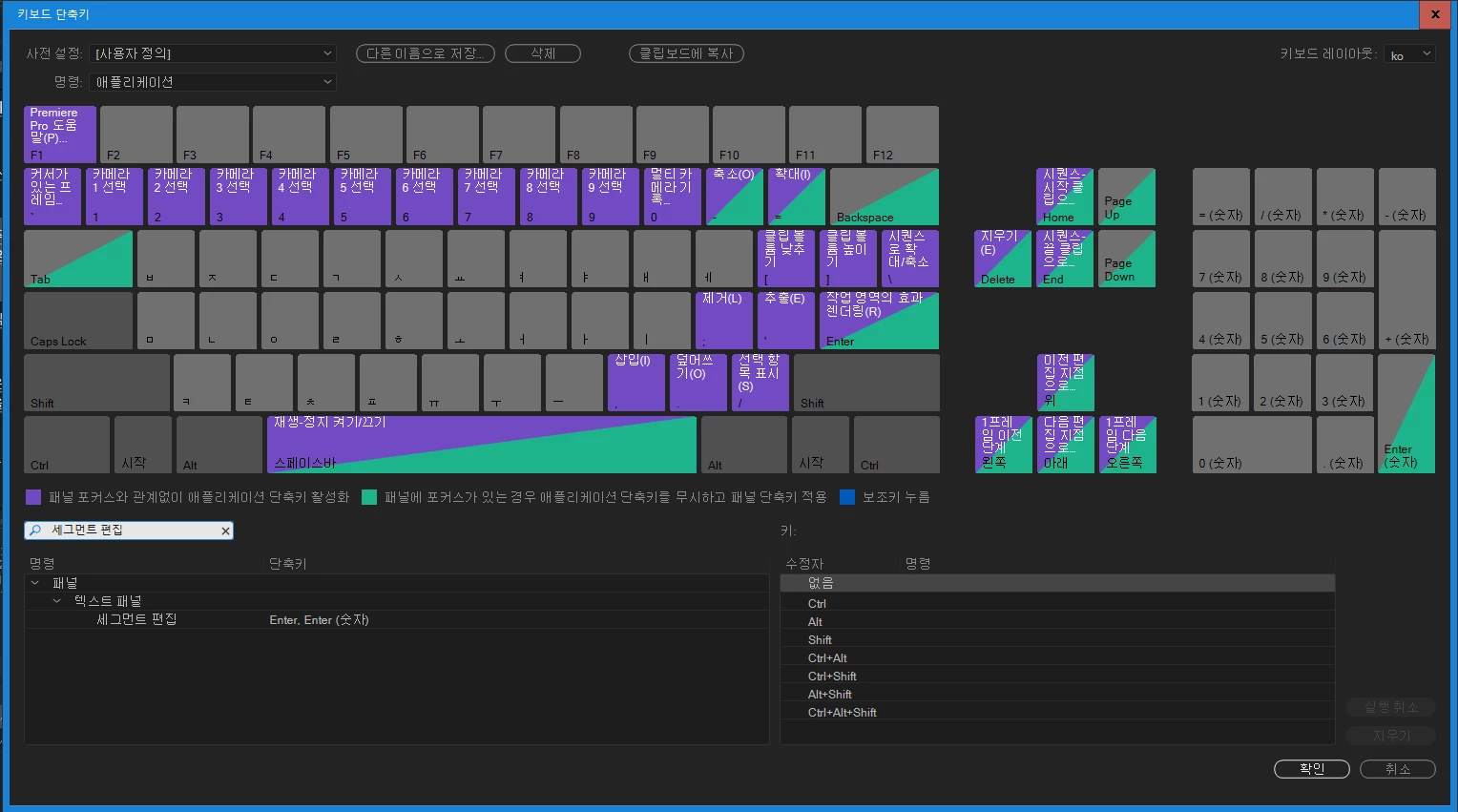Select the 다음 편집 지점으로 아래 arrow key
The image size is (1458, 812).
pyautogui.click(x=1066, y=445)
